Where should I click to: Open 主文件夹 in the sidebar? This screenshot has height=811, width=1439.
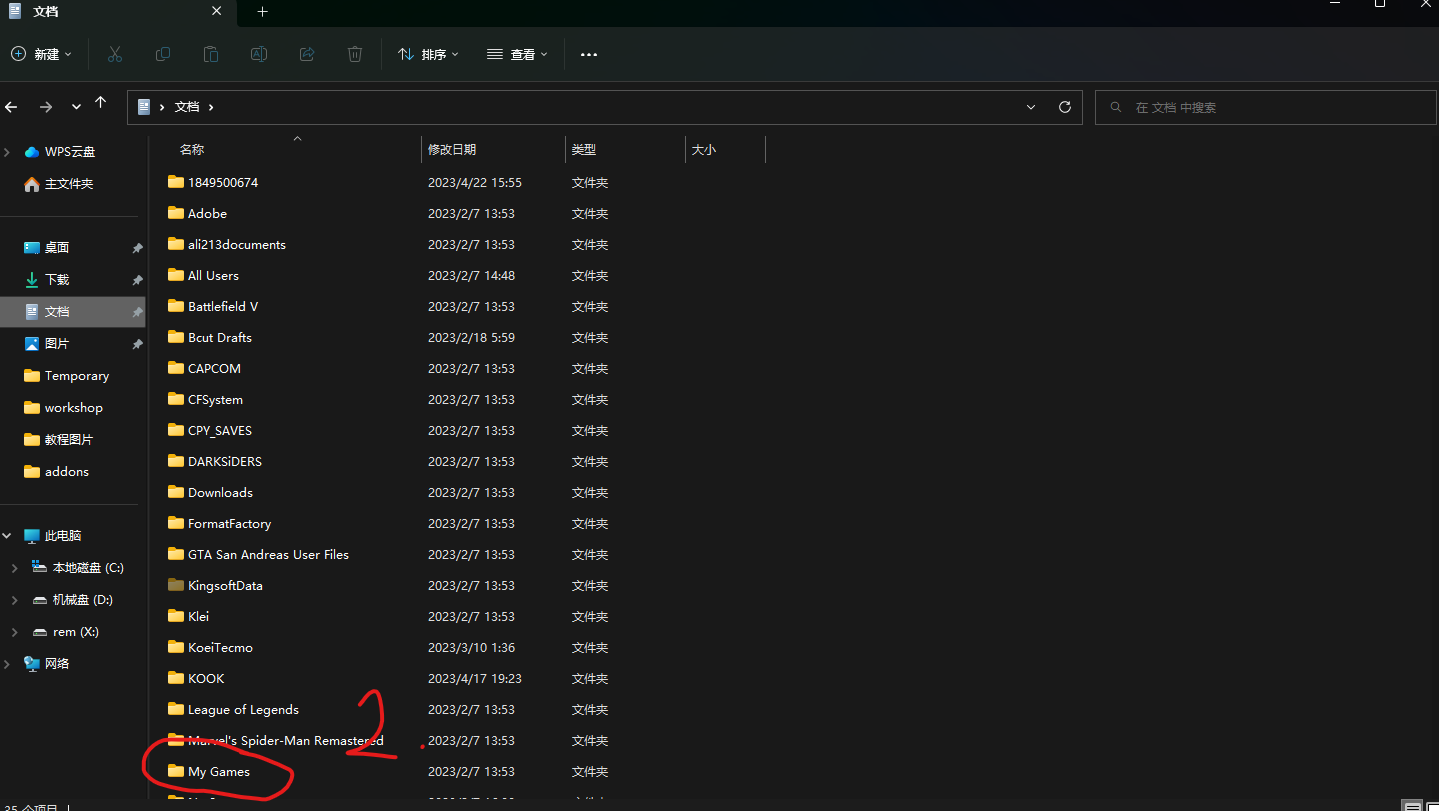click(x=59, y=184)
